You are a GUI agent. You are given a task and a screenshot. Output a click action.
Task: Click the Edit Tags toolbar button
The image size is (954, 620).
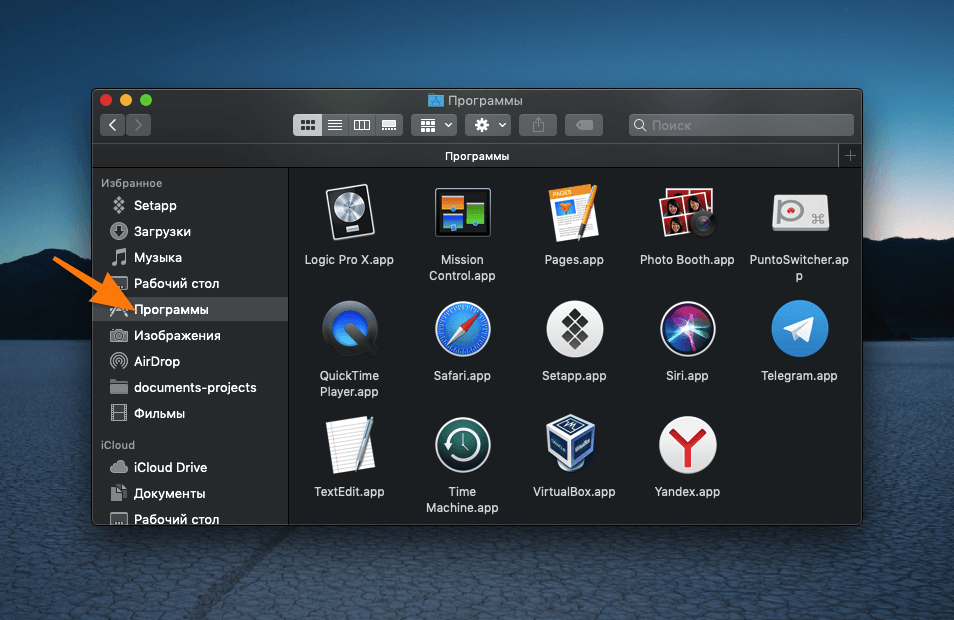(x=584, y=125)
